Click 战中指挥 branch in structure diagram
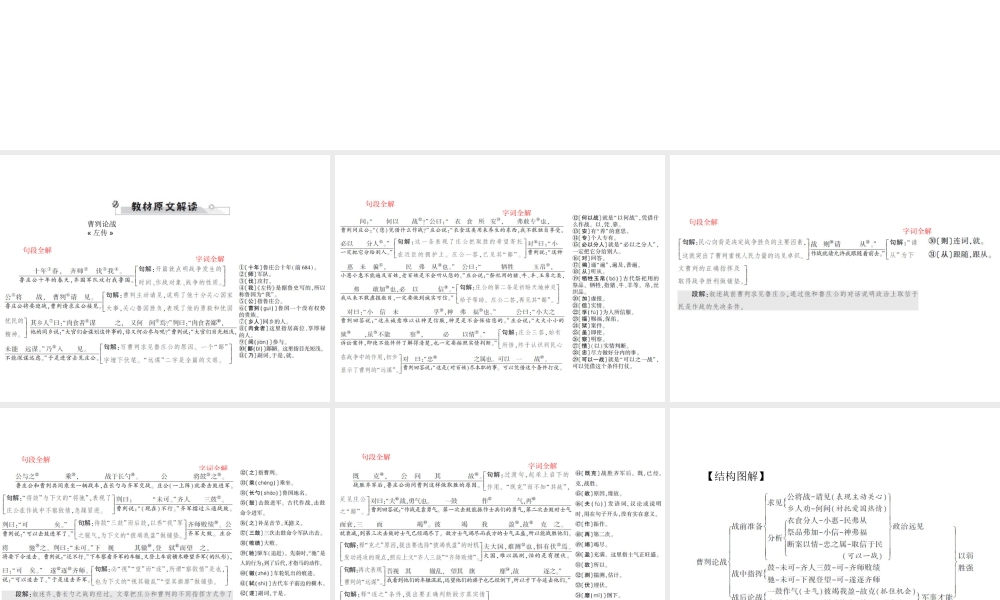 pyautogui.click(x=747, y=574)
